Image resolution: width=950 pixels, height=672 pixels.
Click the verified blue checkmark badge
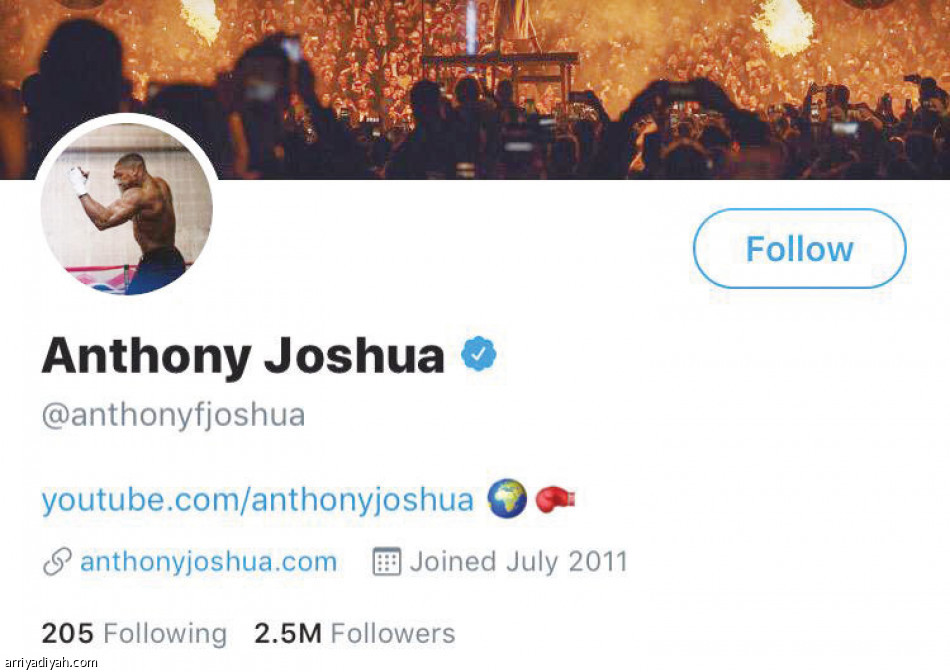pyautogui.click(x=479, y=355)
